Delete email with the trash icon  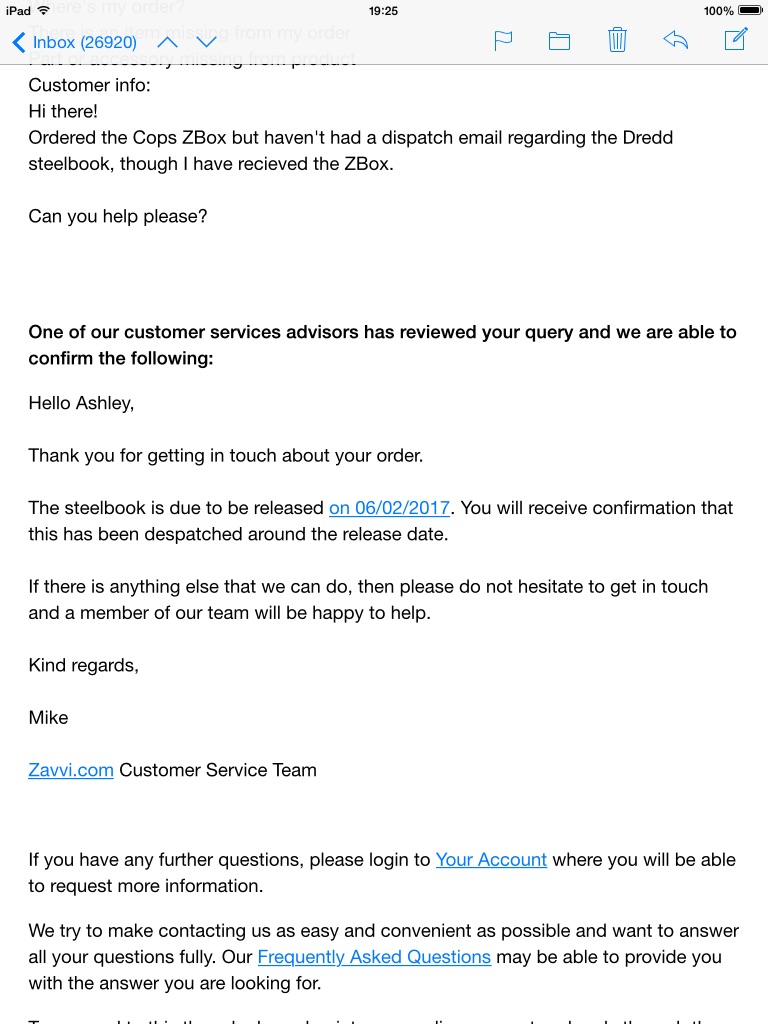[x=617, y=40]
